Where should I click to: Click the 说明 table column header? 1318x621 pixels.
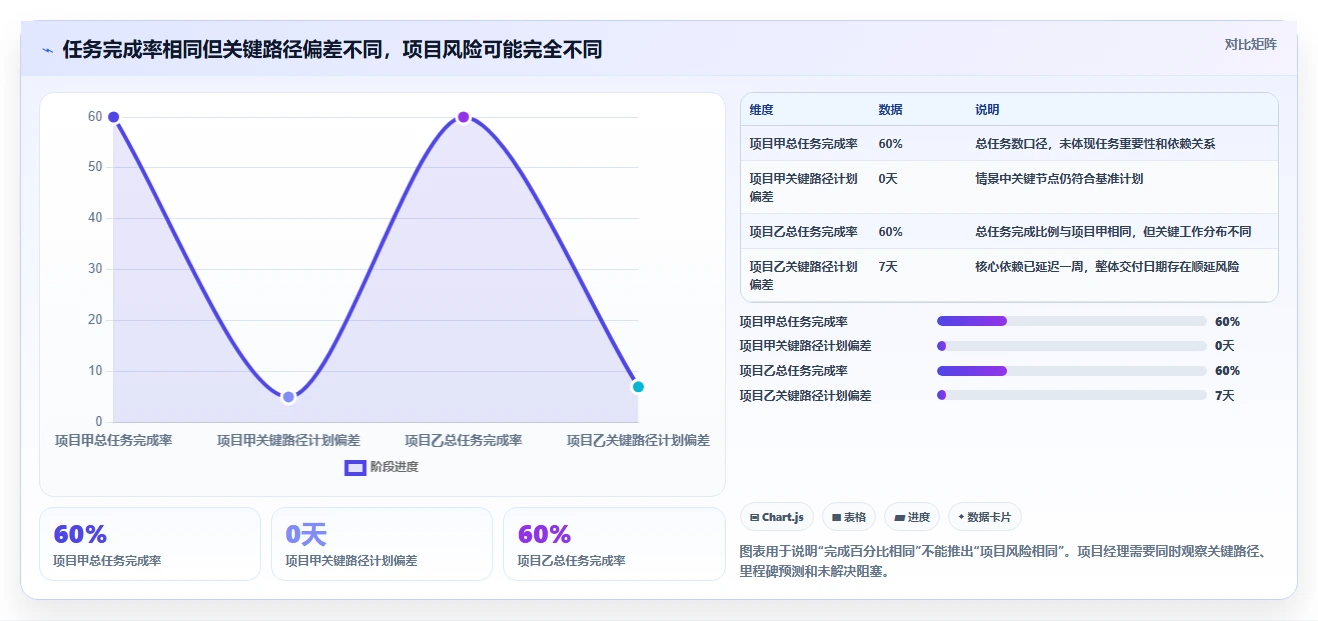point(987,110)
